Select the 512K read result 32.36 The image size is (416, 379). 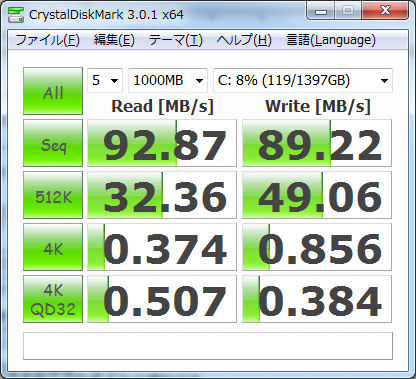coord(162,195)
